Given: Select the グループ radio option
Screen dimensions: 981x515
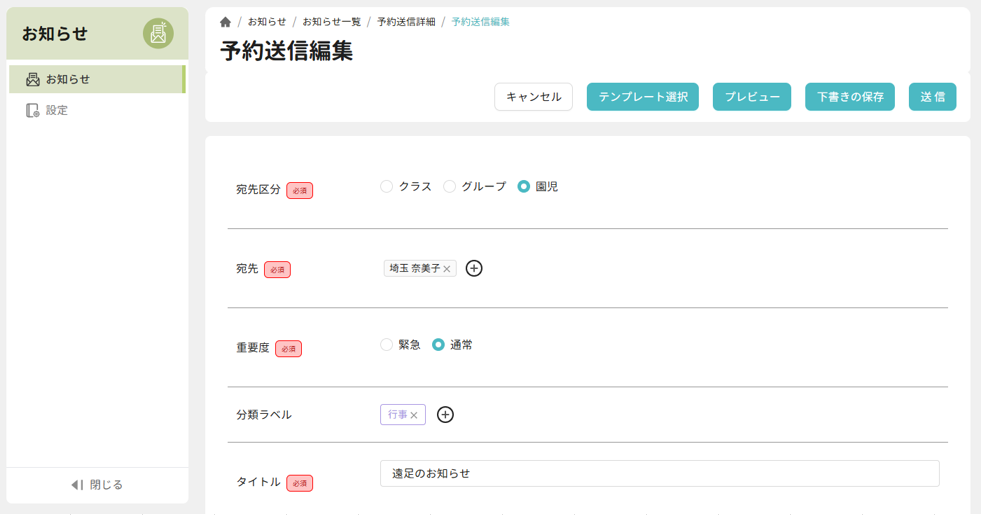Looking at the screenshot, I should click(x=450, y=186).
